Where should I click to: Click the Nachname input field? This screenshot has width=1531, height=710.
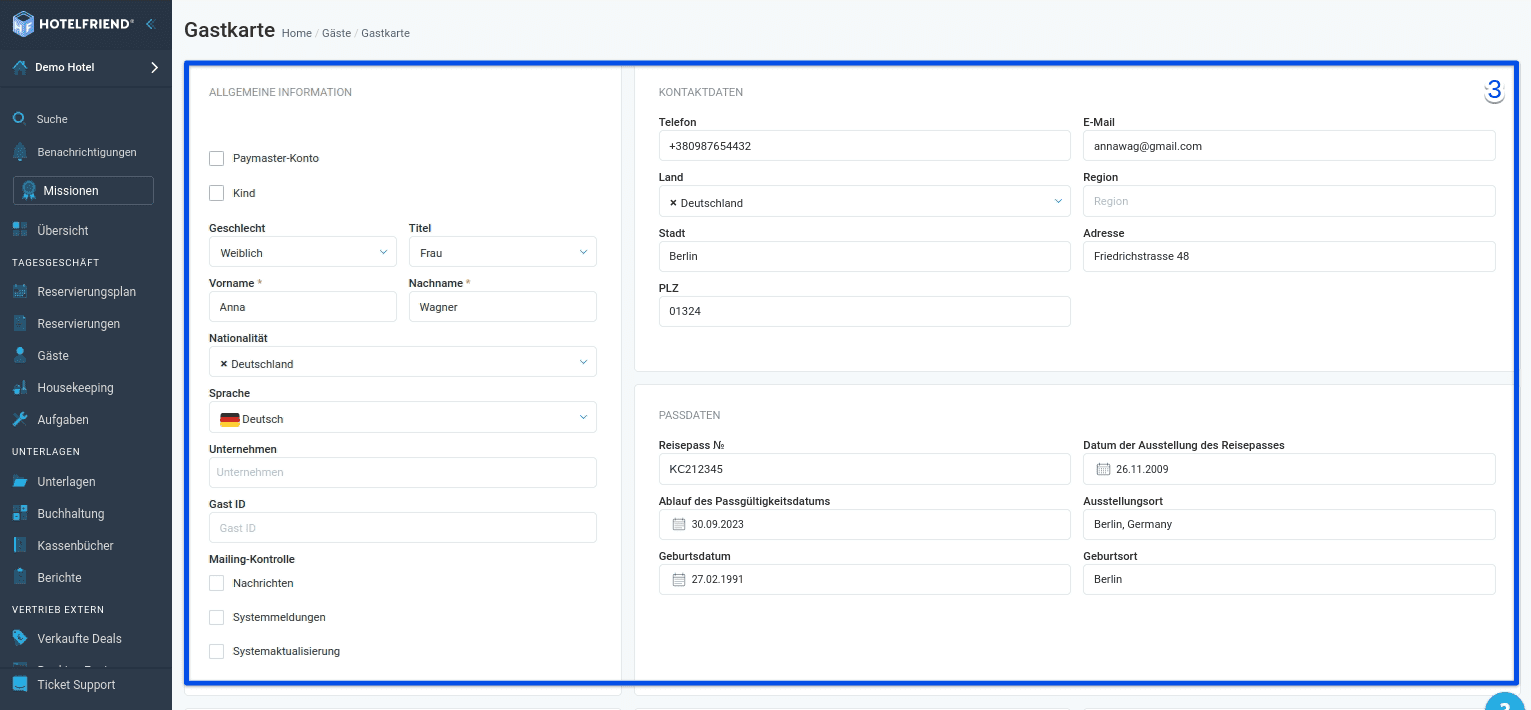coord(503,307)
